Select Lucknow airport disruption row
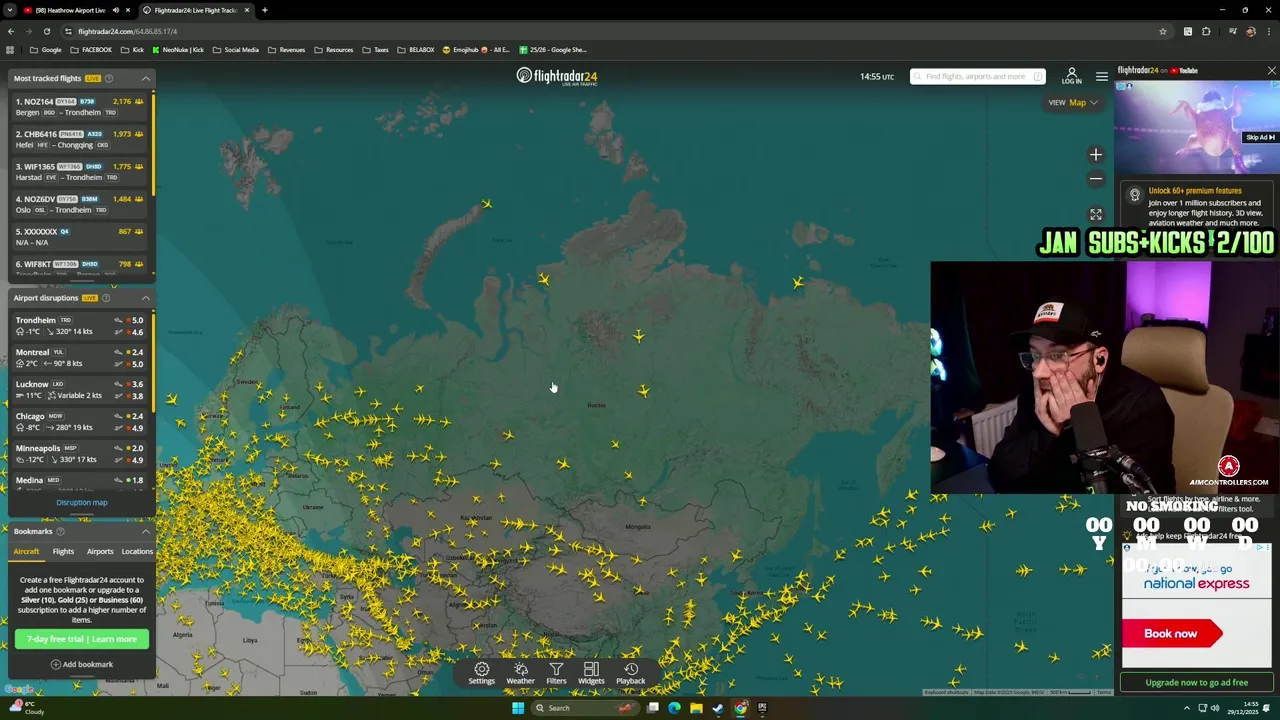The image size is (1280, 720). pos(80,390)
